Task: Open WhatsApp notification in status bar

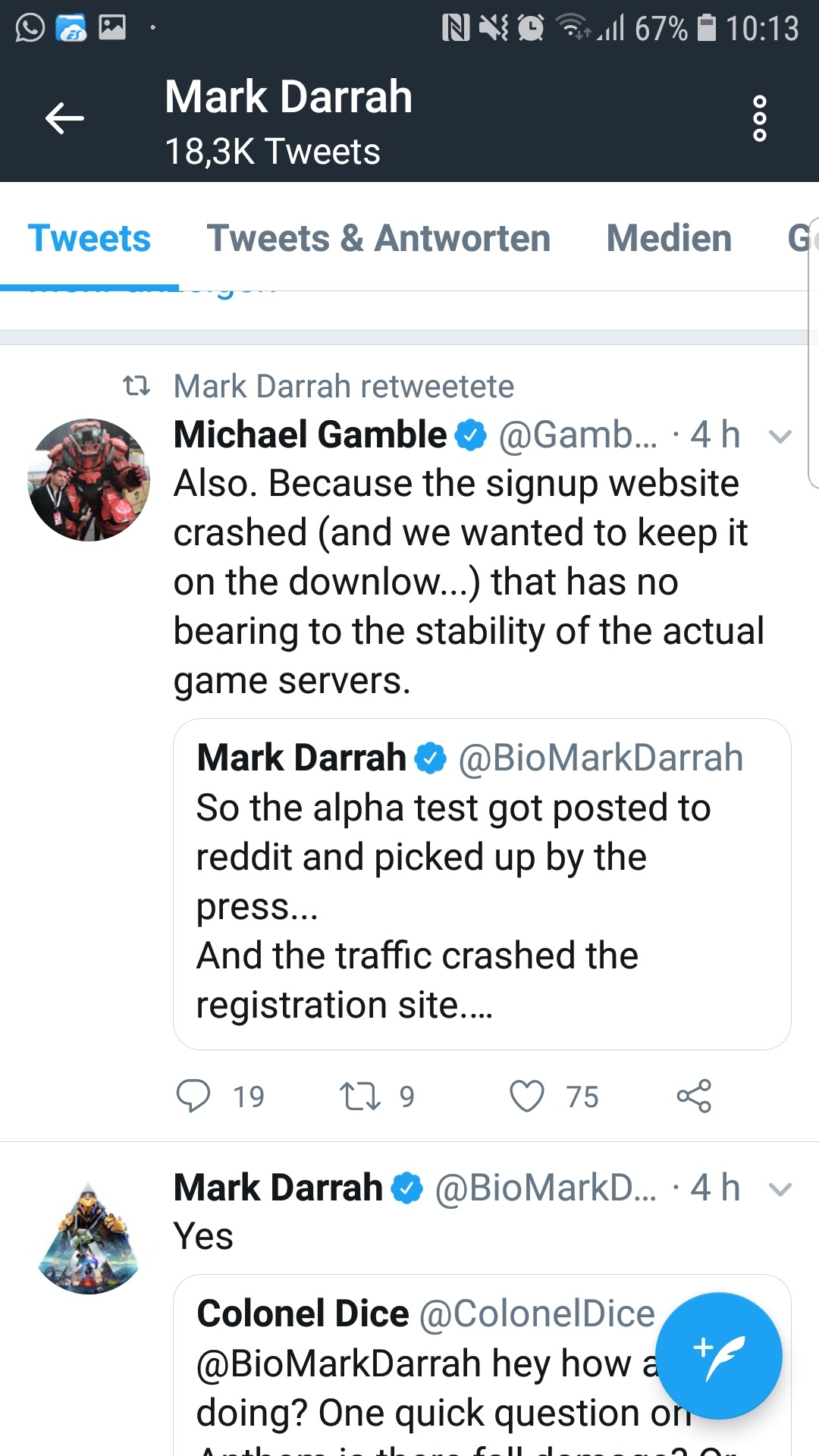Action: point(30,28)
